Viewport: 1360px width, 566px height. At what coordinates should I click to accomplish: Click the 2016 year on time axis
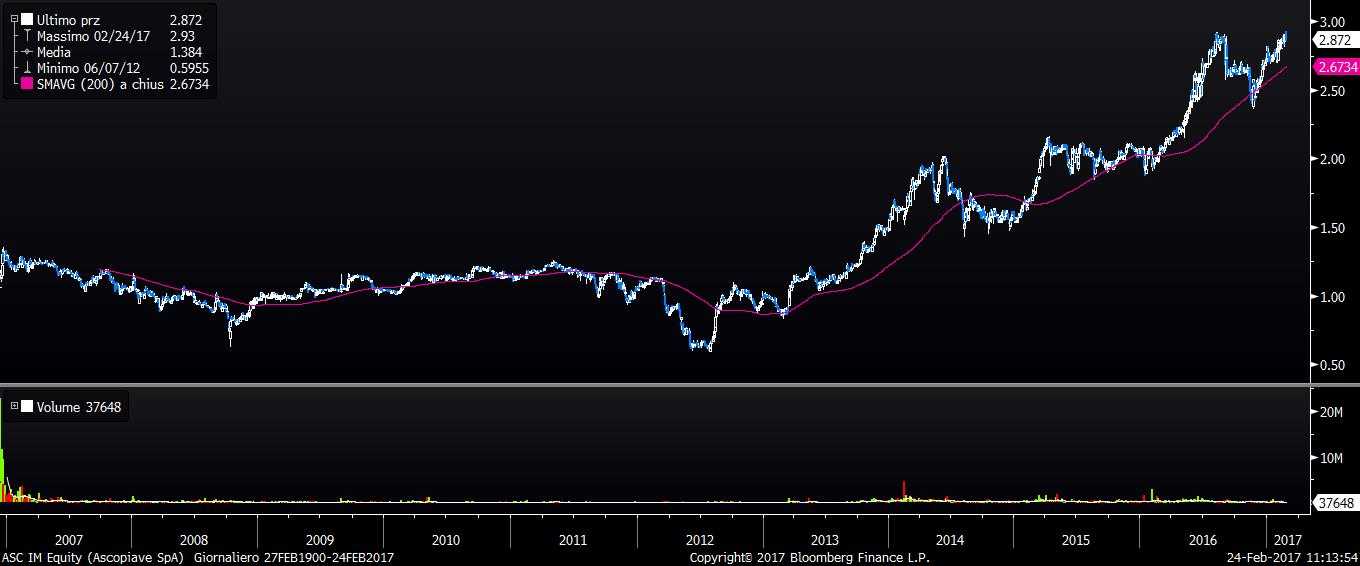1203,540
